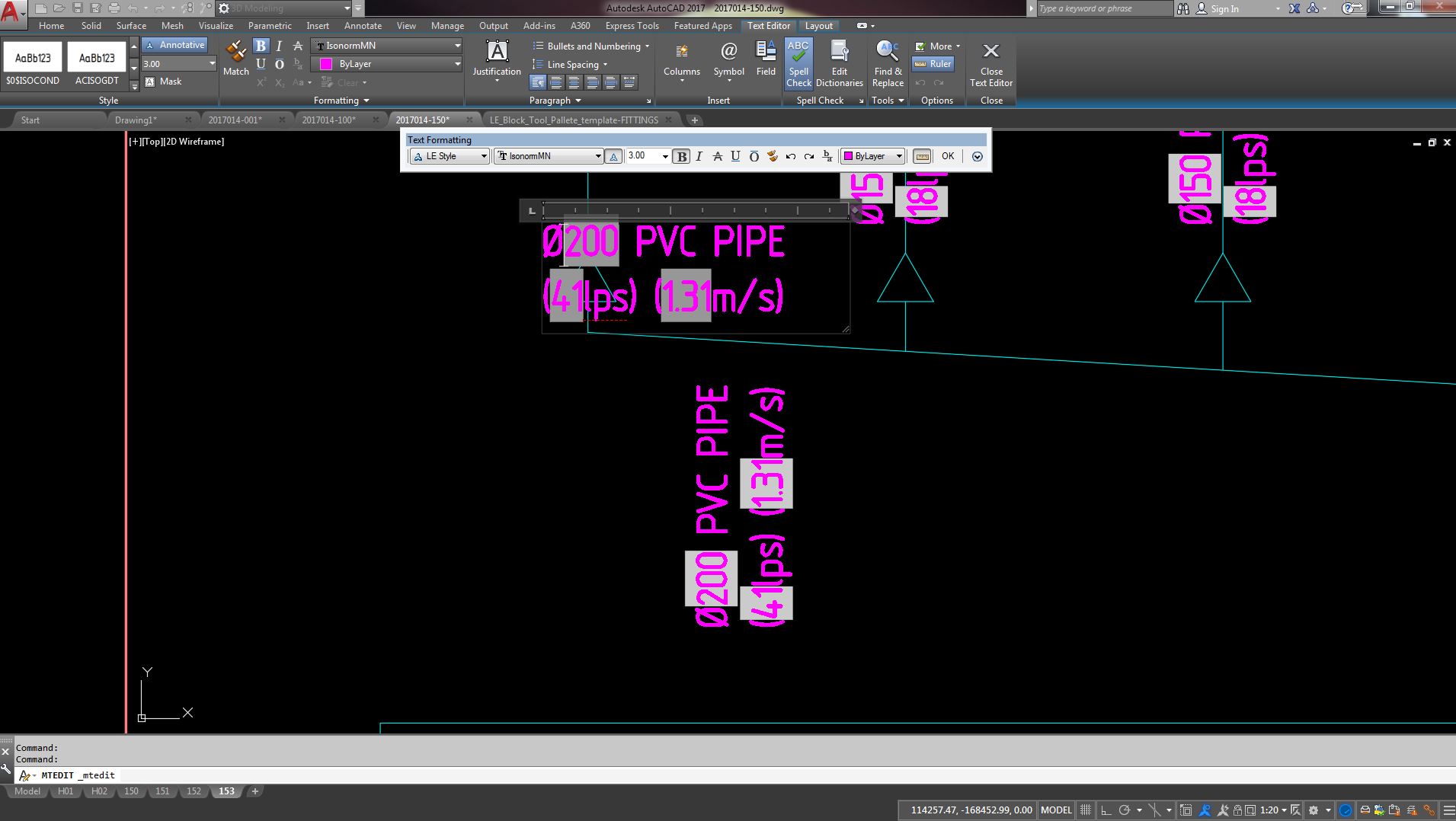Switch to the layout tab 152

tap(194, 791)
